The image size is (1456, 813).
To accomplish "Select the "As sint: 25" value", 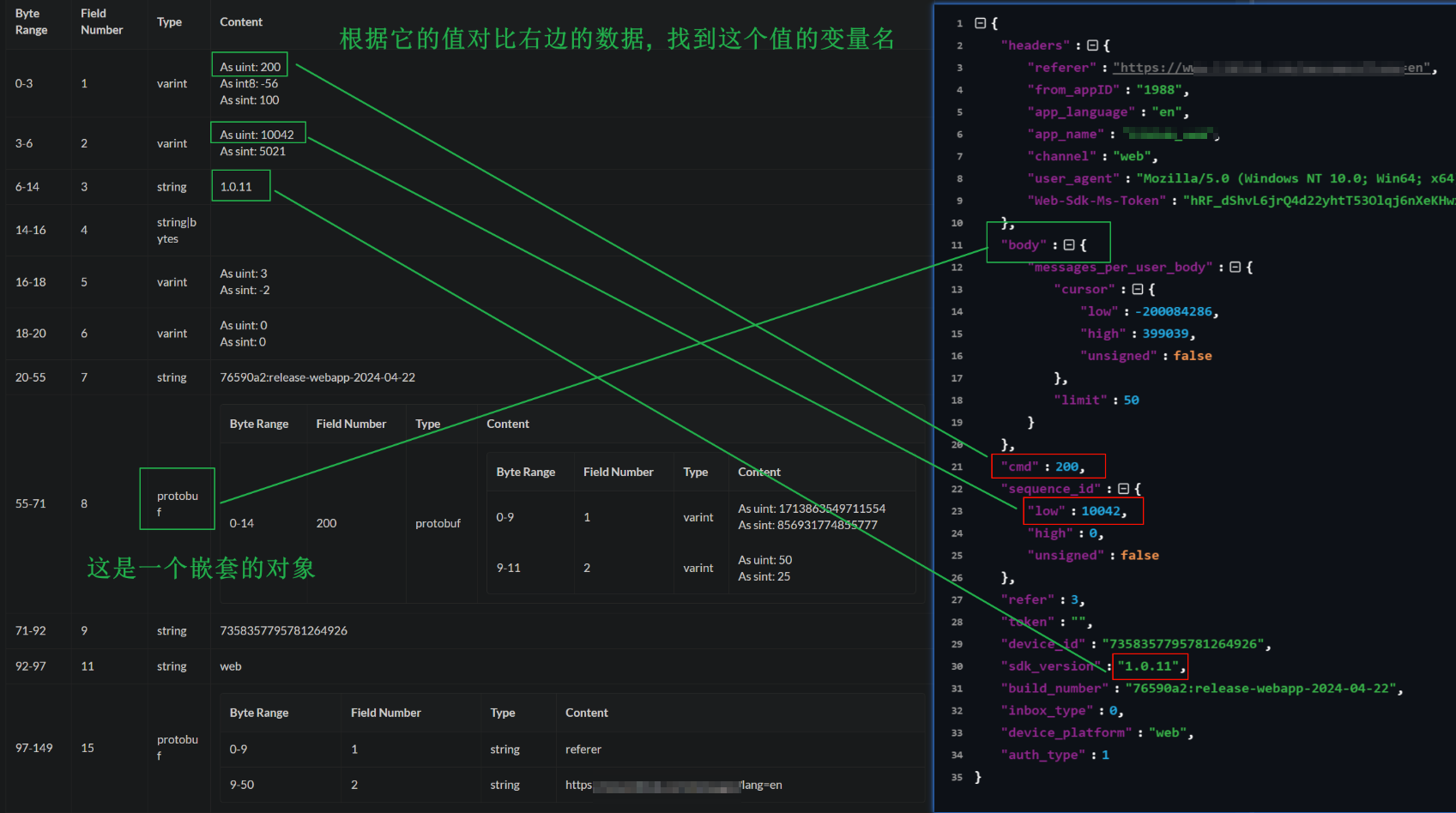I will 764,576.
